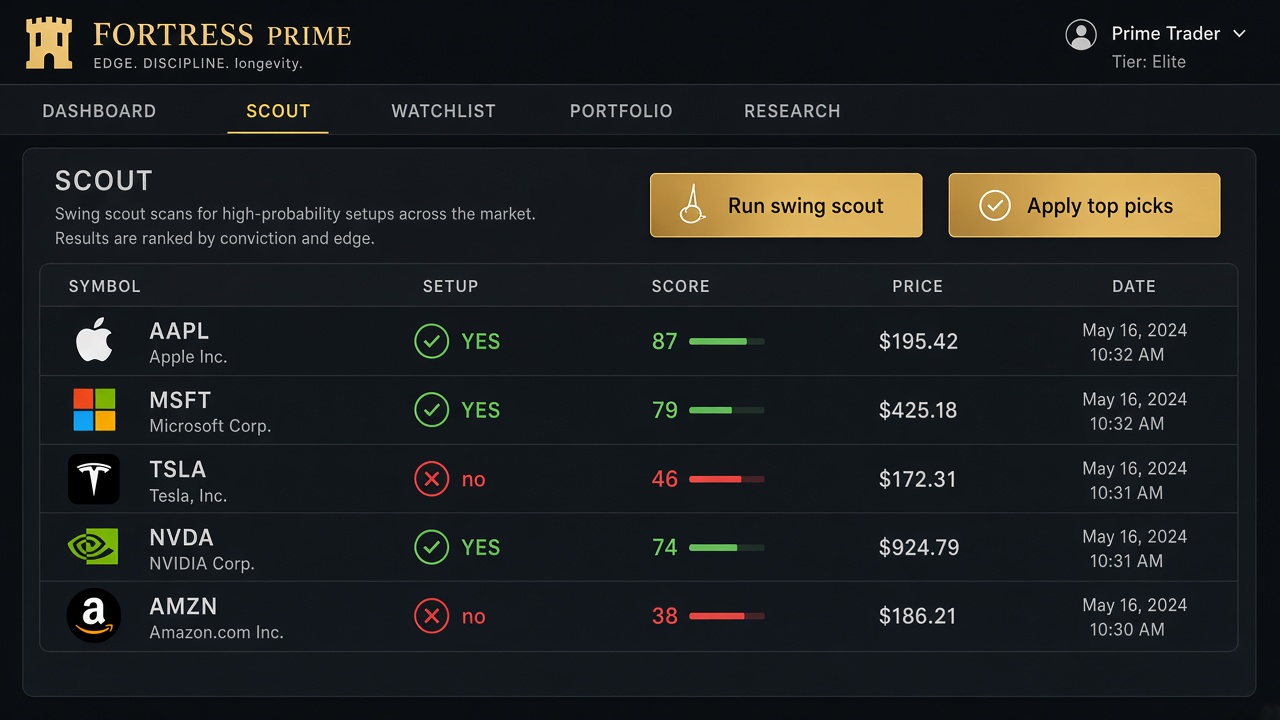Click the $425.18 price
1280x720 pixels.
tap(918, 410)
